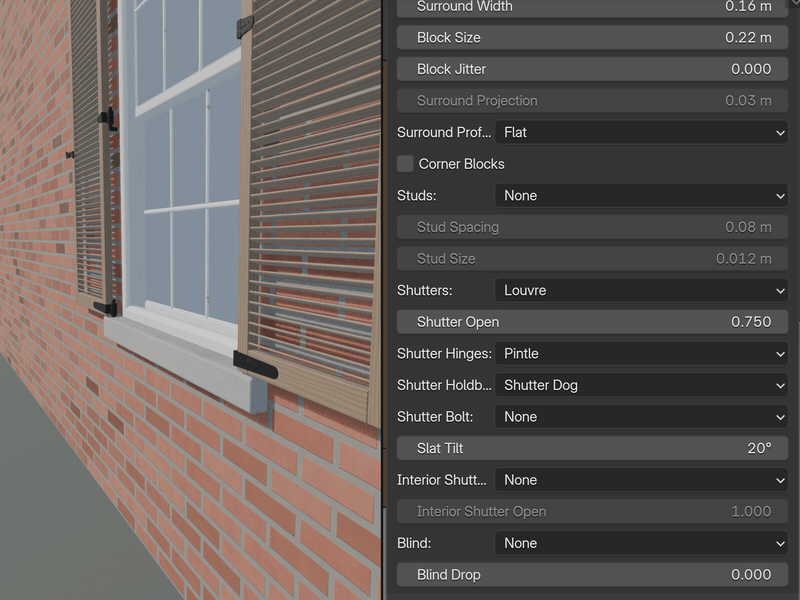
Task: Open the Surround Profile dropdown showing Flat
Action: pos(641,133)
